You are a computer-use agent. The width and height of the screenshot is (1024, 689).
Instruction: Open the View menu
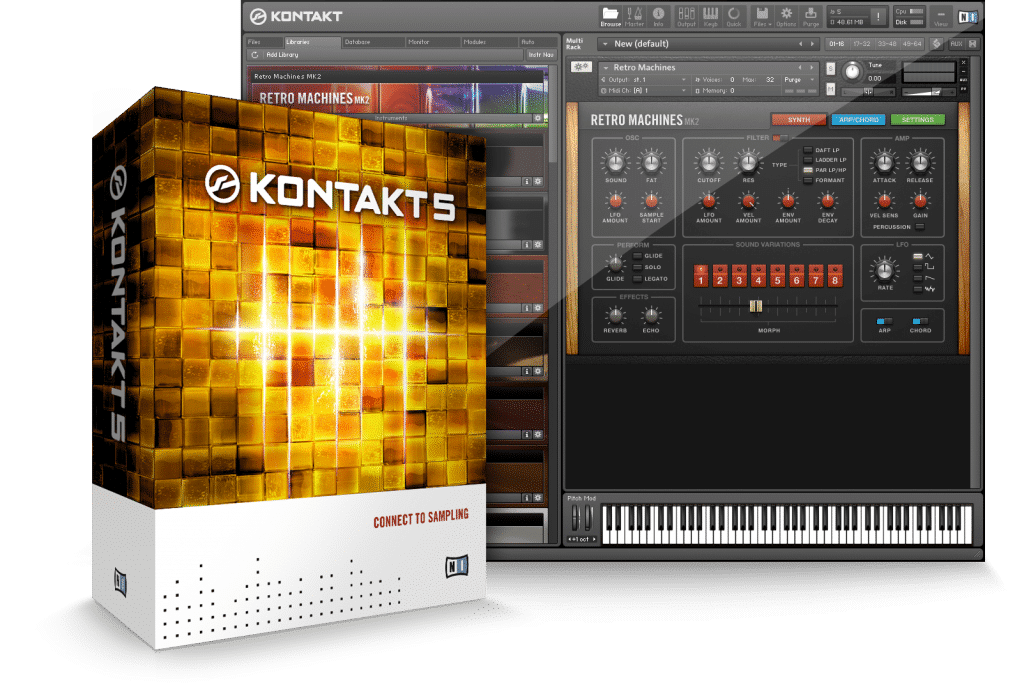(941, 16)
